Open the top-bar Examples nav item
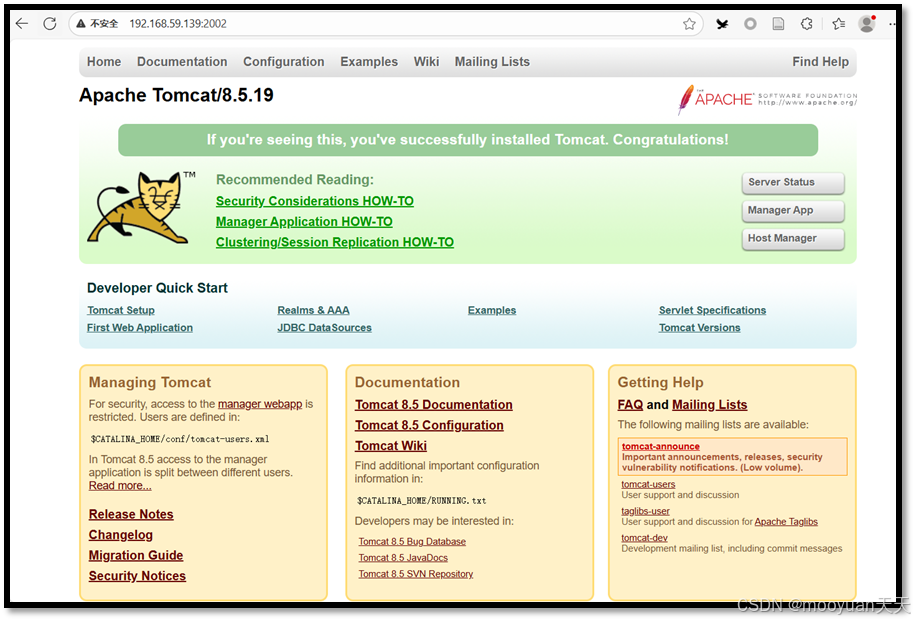The width and height of the screenshot is (915, 621). click(369, 62)
